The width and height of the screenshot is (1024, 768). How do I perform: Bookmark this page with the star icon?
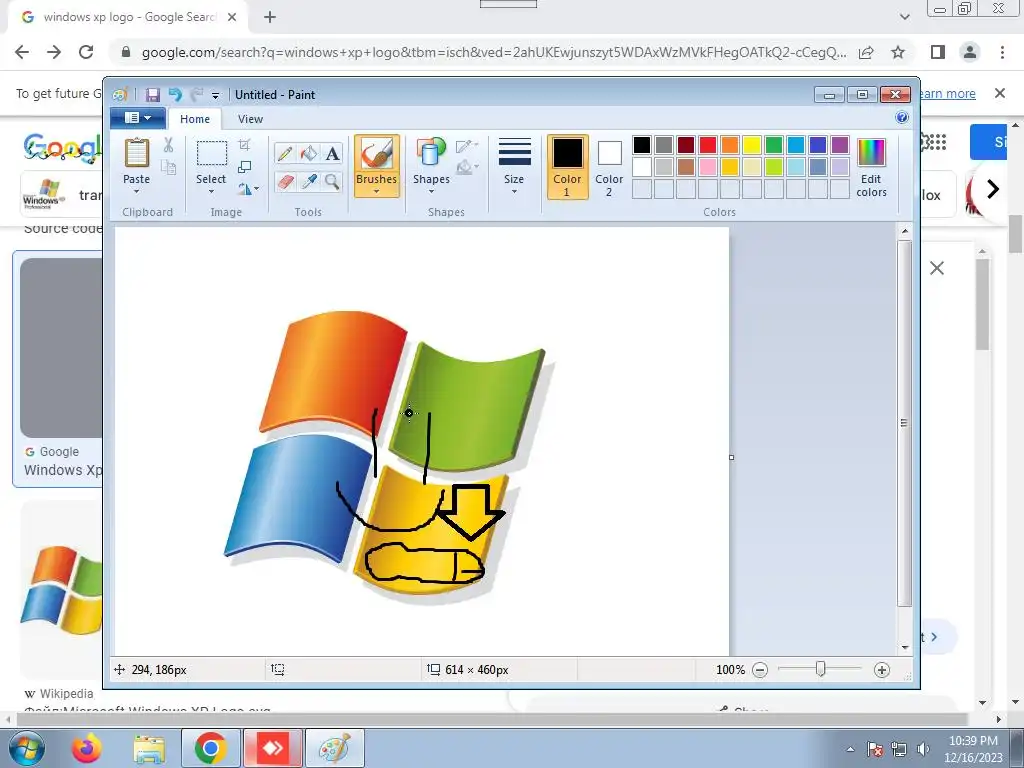898,52
